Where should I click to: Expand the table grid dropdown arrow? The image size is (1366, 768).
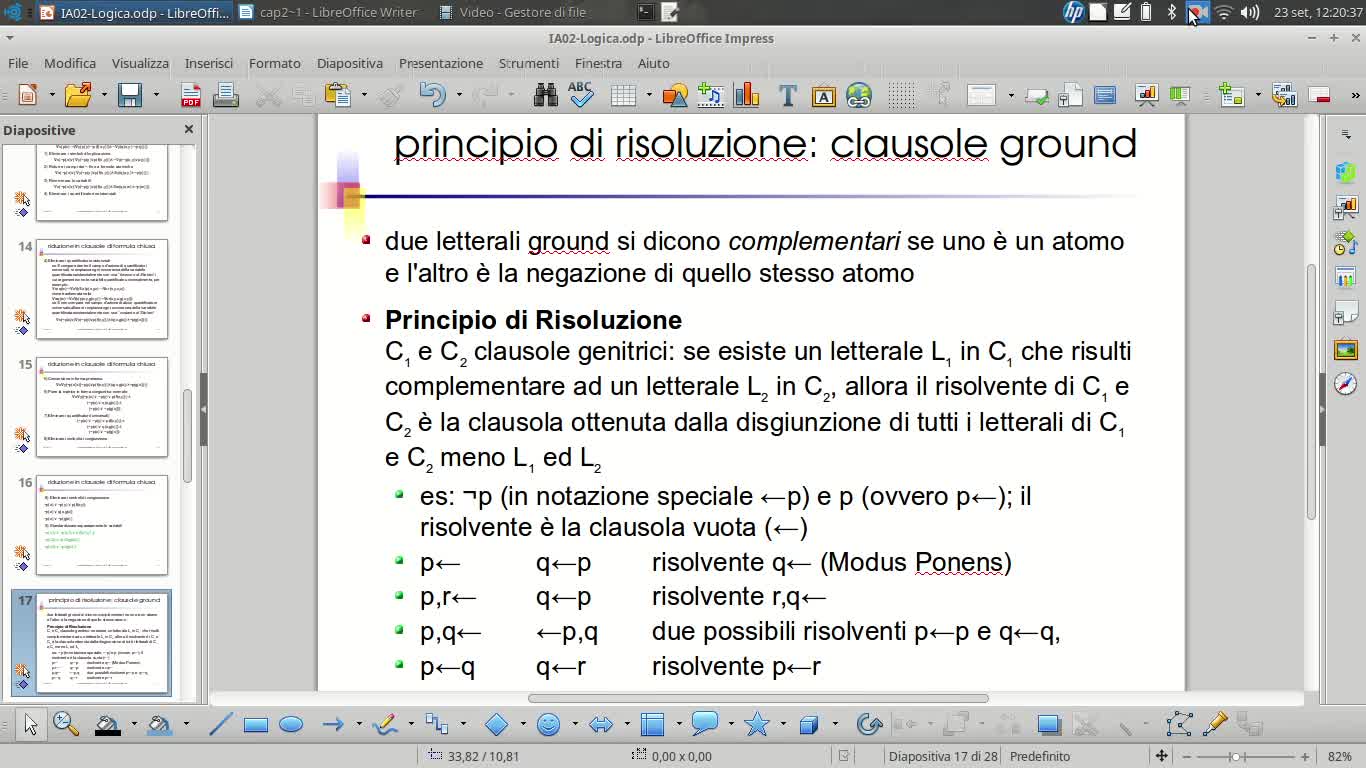point(649,95)
